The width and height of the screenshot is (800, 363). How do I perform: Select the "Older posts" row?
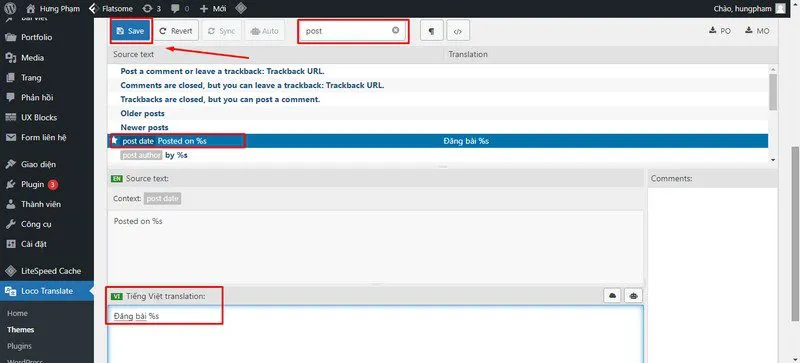coord(437,113)
